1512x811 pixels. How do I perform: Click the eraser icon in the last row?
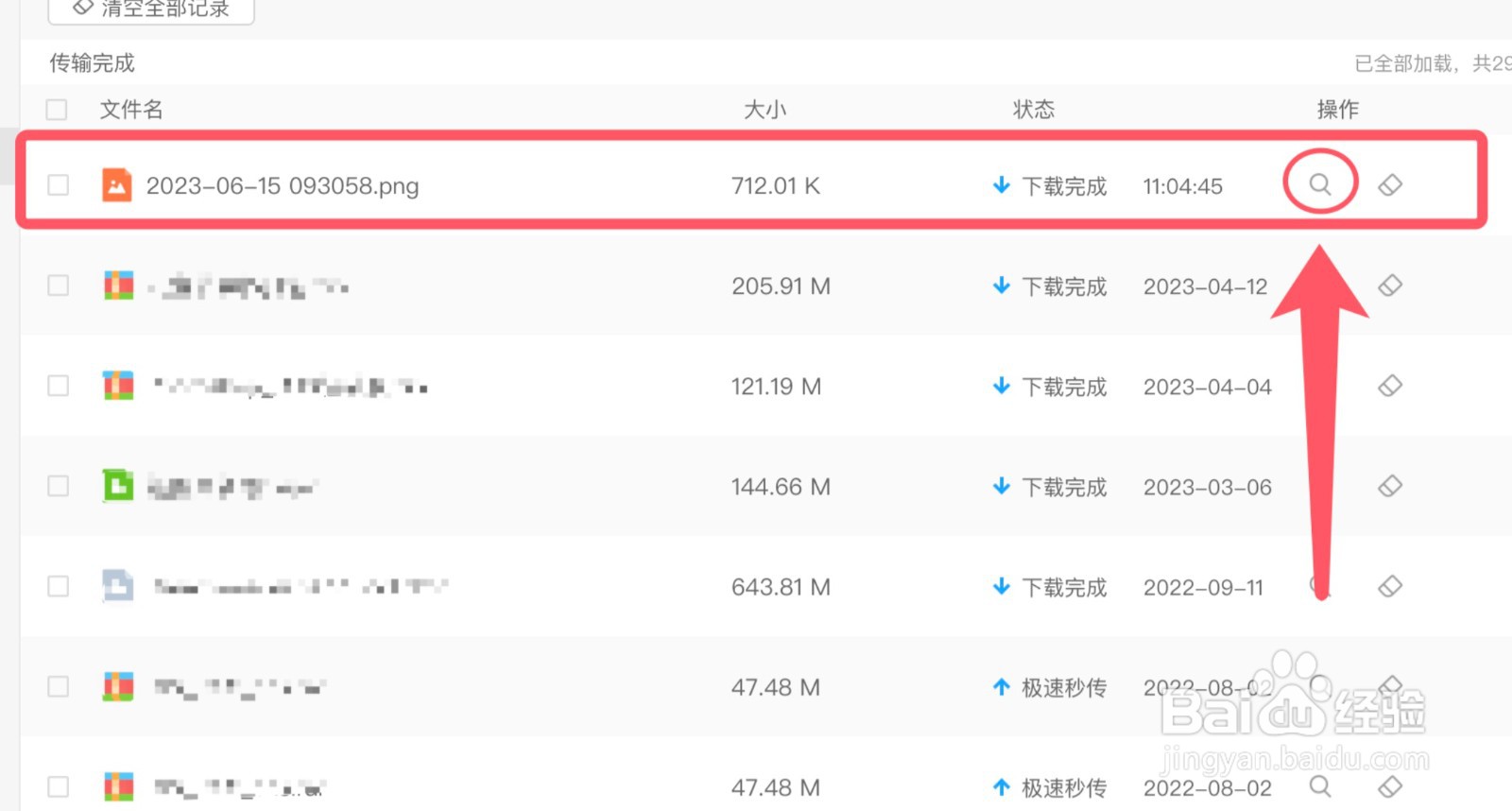[x=1390, y=786]
